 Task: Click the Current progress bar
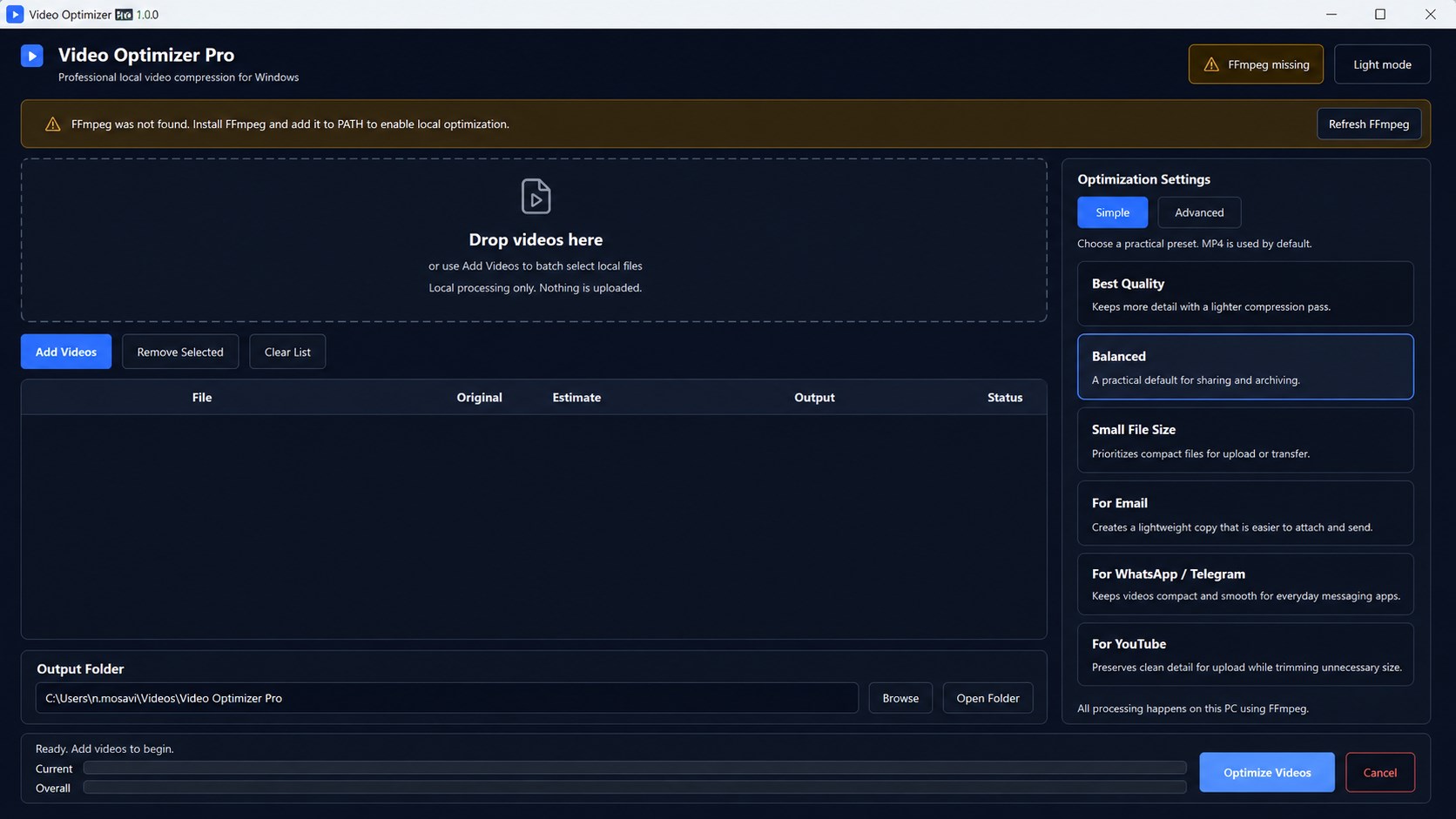click(635, 768)
